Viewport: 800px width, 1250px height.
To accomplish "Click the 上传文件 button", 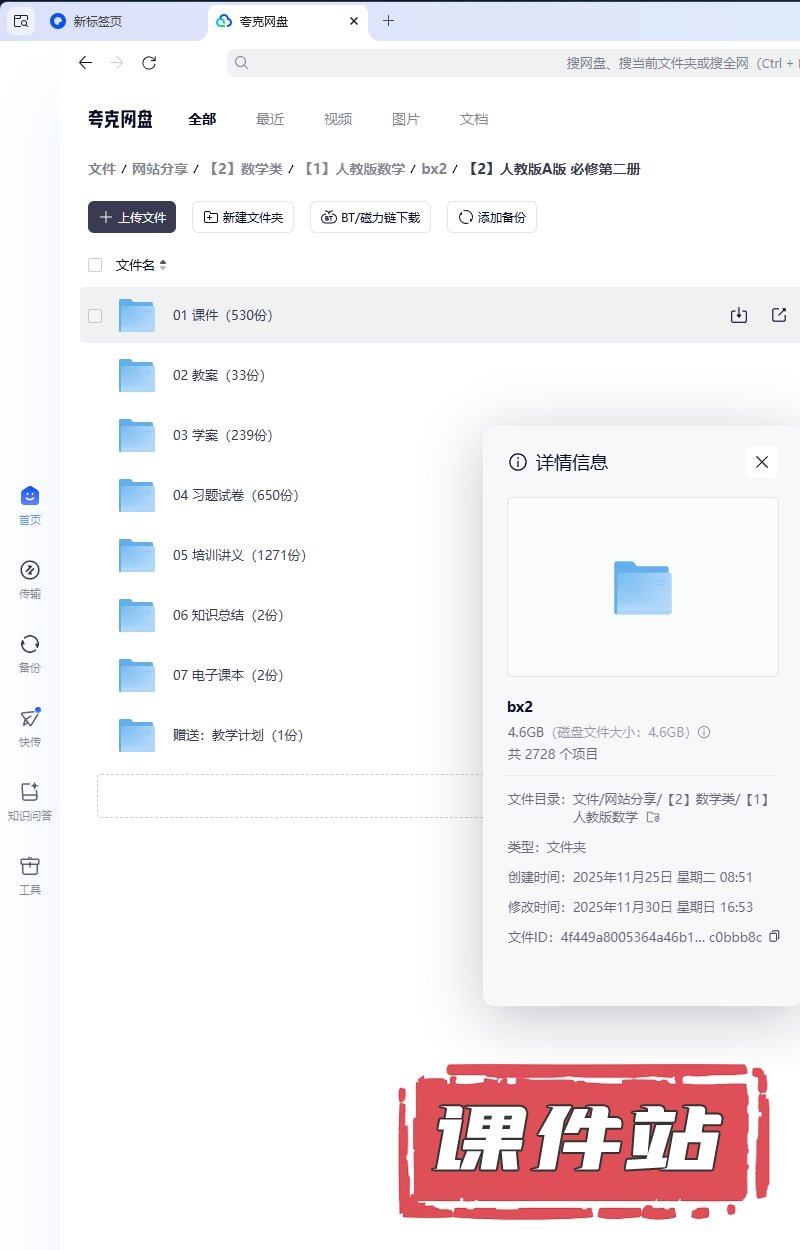I will 132,217.
